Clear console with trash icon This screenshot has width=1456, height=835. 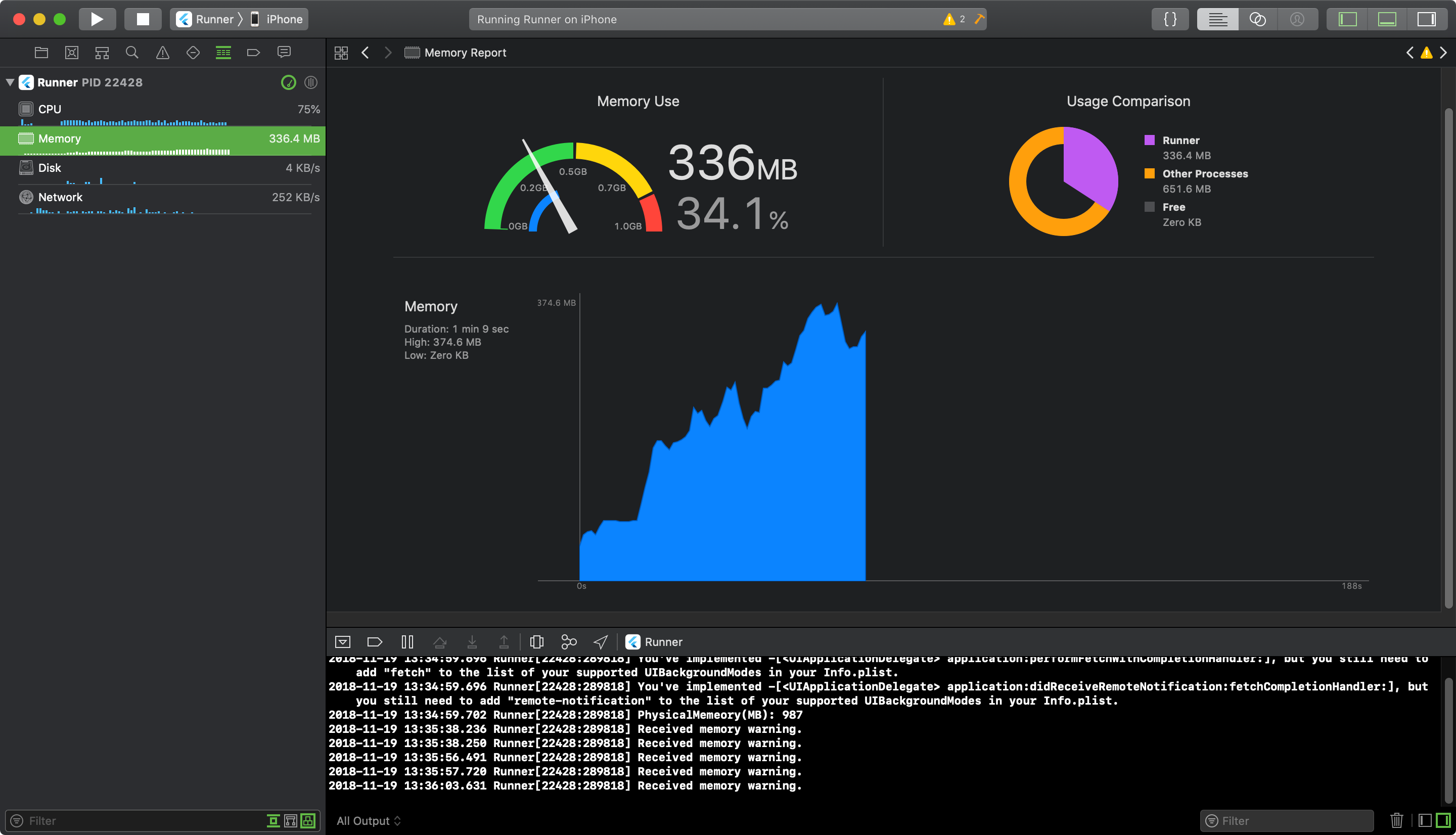coord(1396,821)
